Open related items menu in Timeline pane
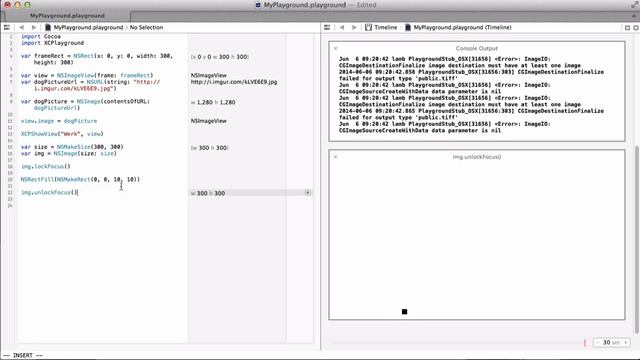Viewport: 640px width, 360px height. point(327,27)
